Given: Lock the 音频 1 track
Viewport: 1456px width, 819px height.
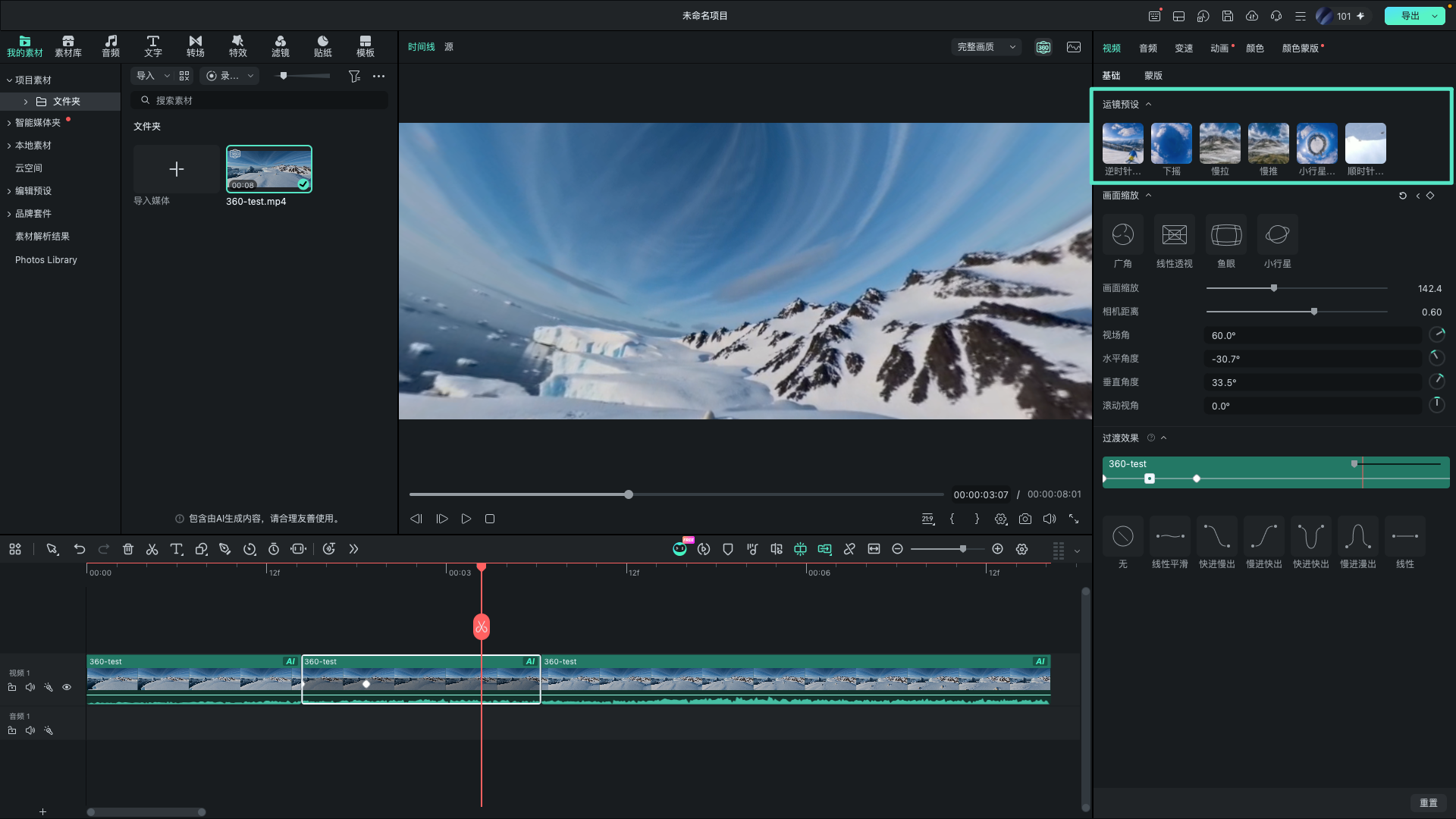Looking at the screenshot, I should pos(12,730).
